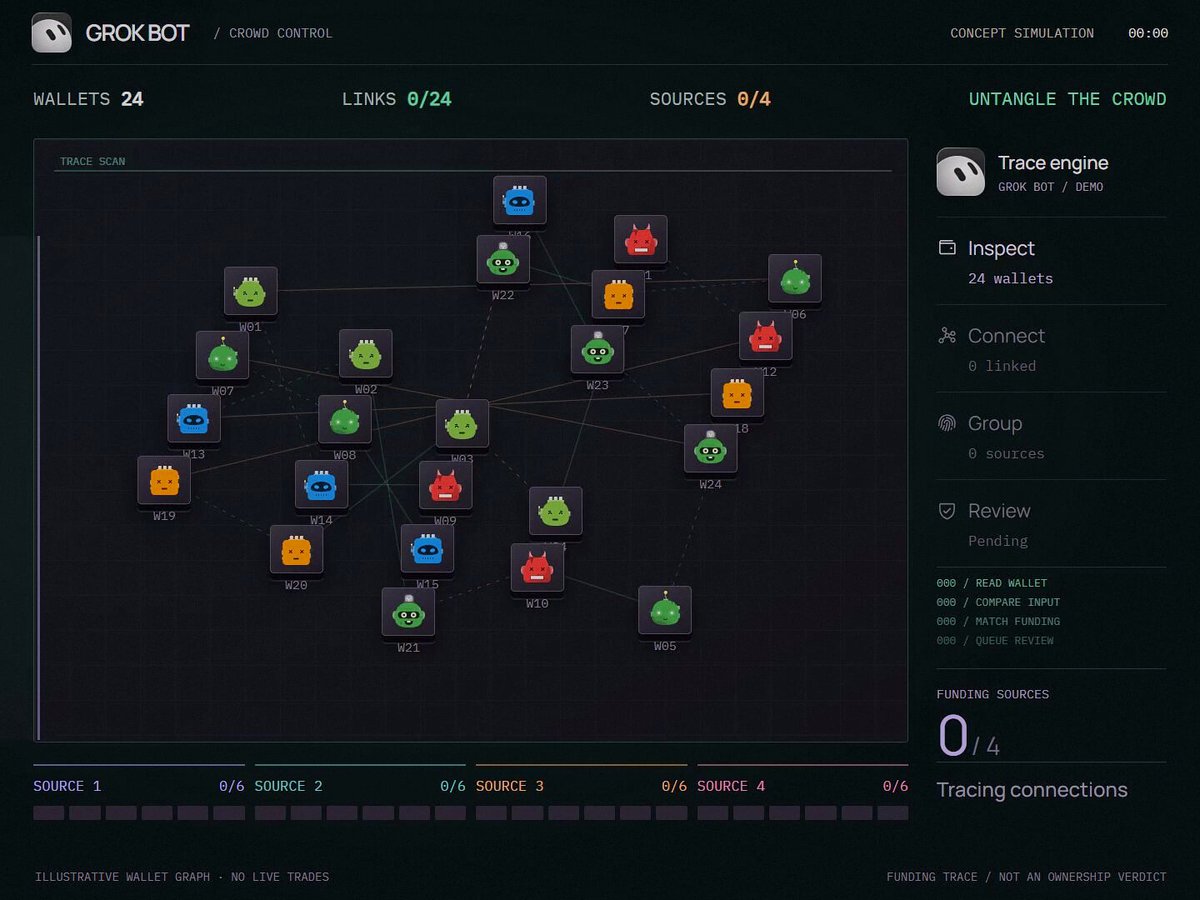Select wallet node W01
The height and width of the screenshot is (900, 1200).
250,291
